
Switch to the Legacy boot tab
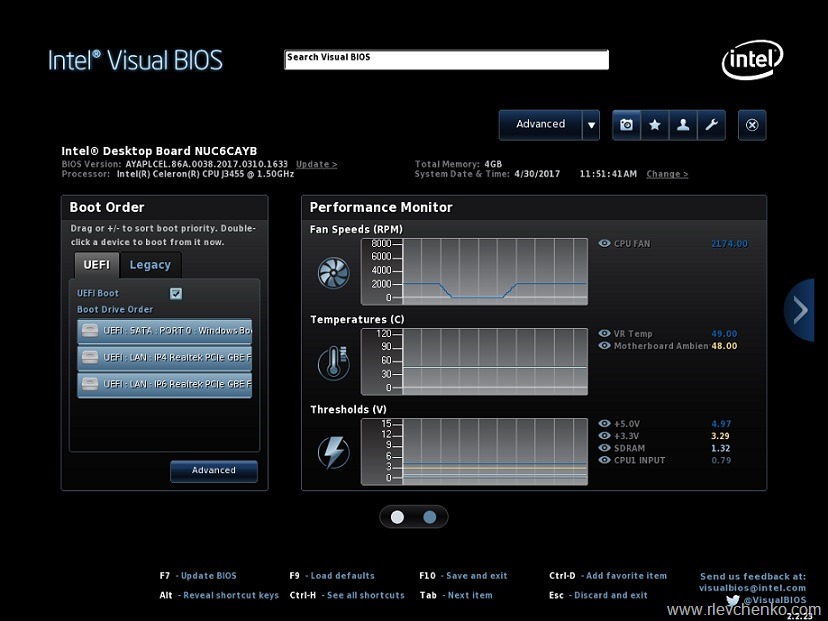click(150, 265)
